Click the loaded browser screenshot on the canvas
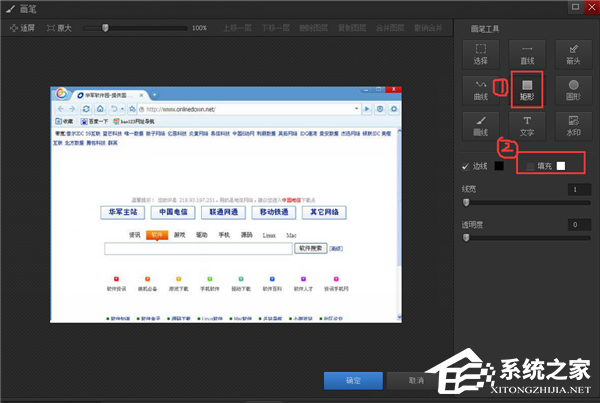The height and width of the screenshot is (403, 600). point(226,205)
